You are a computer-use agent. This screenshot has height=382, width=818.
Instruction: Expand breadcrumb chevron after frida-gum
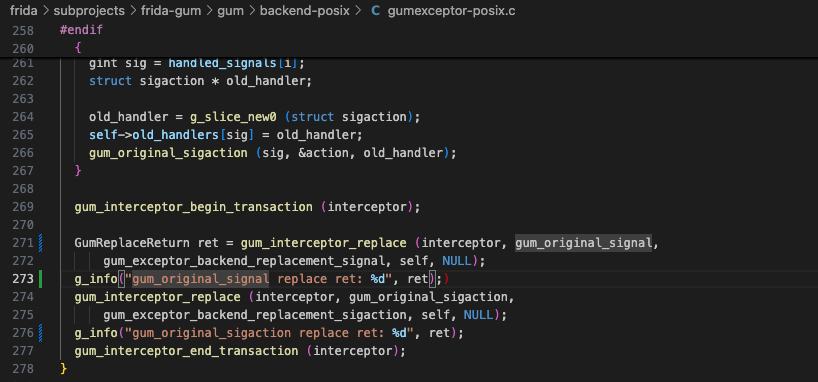[x=209, y=10]
